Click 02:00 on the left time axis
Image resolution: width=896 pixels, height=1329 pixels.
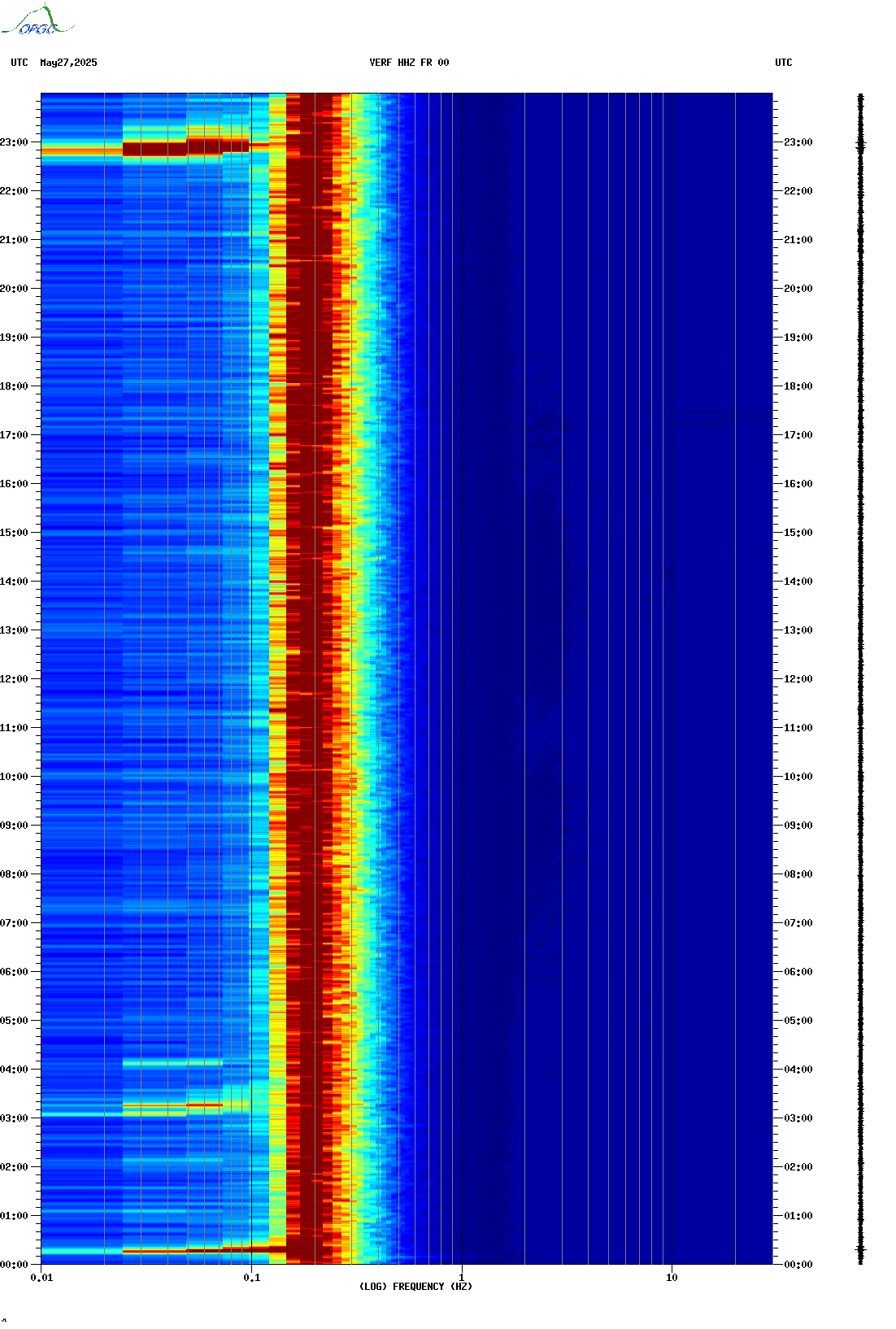point(14,1167)
